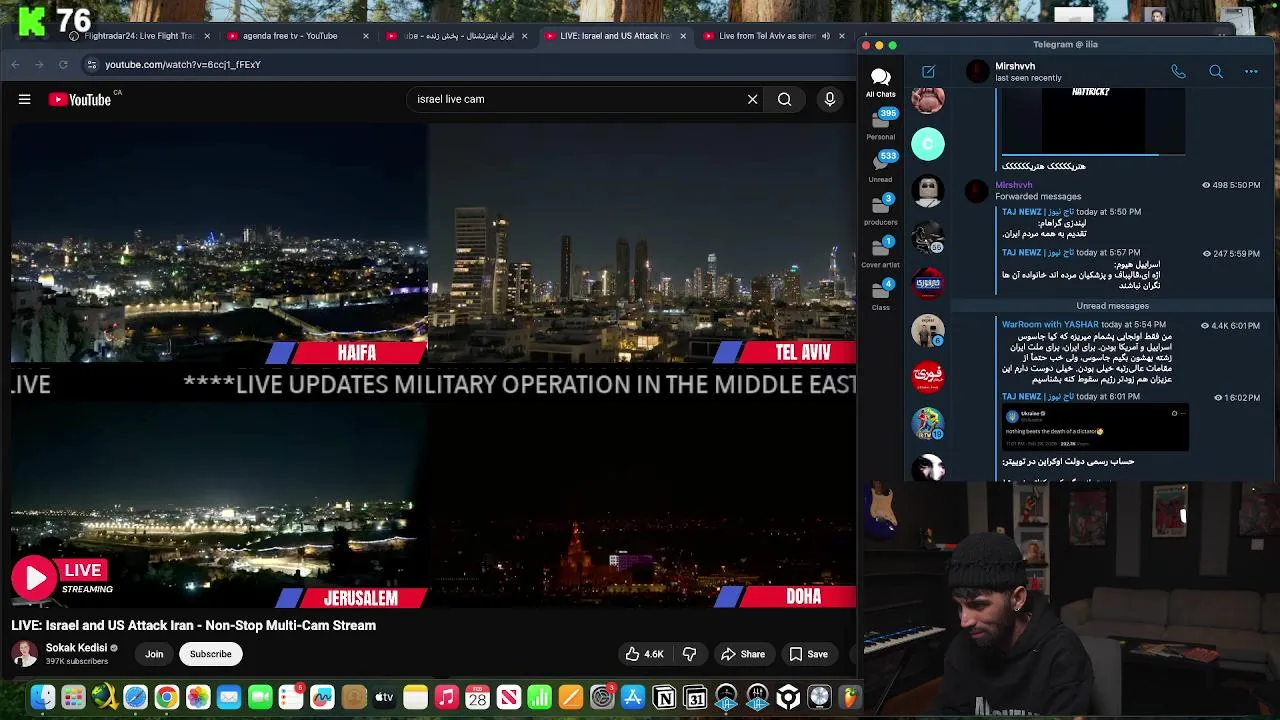Screen dimensions: 1280x720
Task: Open the HATTRICK video message thumbnail
Action: (1093, 121)
